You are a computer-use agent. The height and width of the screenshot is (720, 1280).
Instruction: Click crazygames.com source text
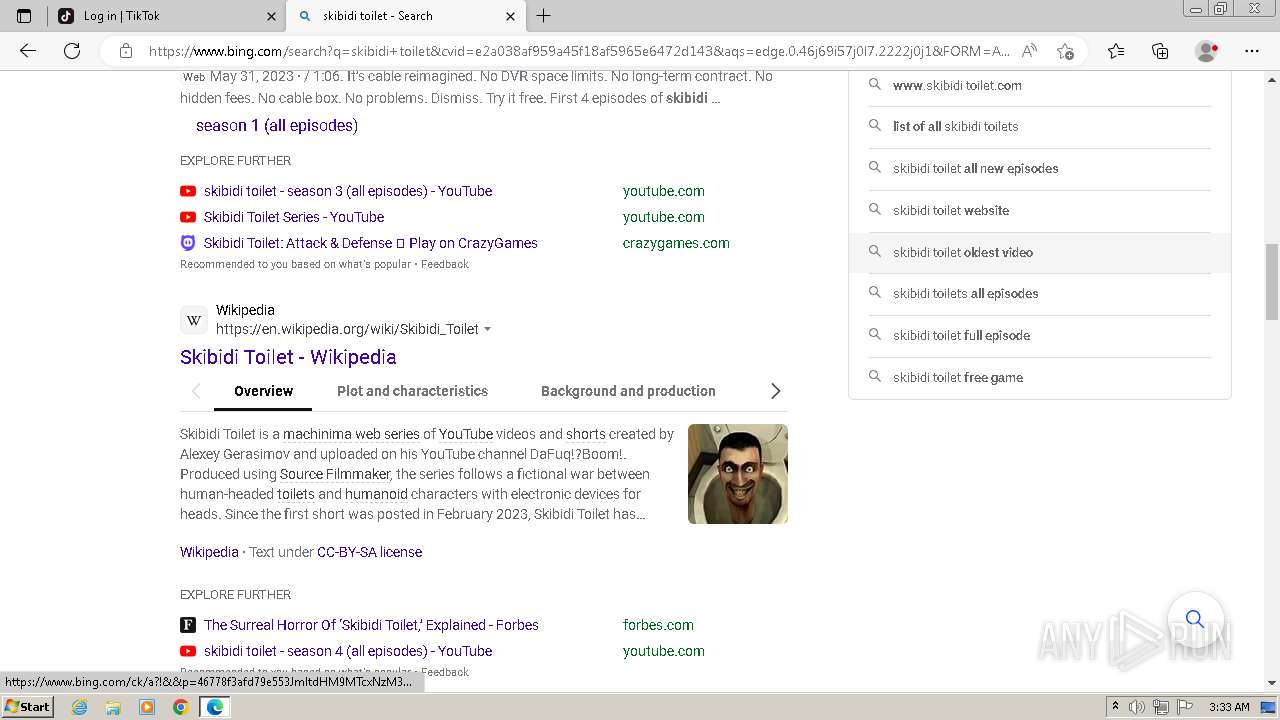pyautogui.click(x=676, y=243)
